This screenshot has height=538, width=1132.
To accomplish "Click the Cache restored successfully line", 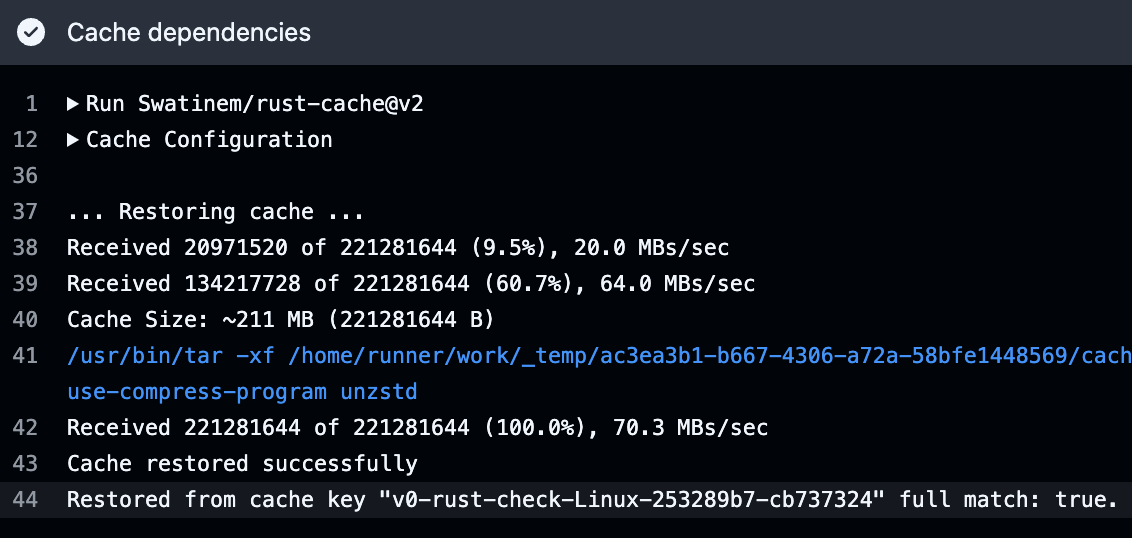I will click(243, 464).
